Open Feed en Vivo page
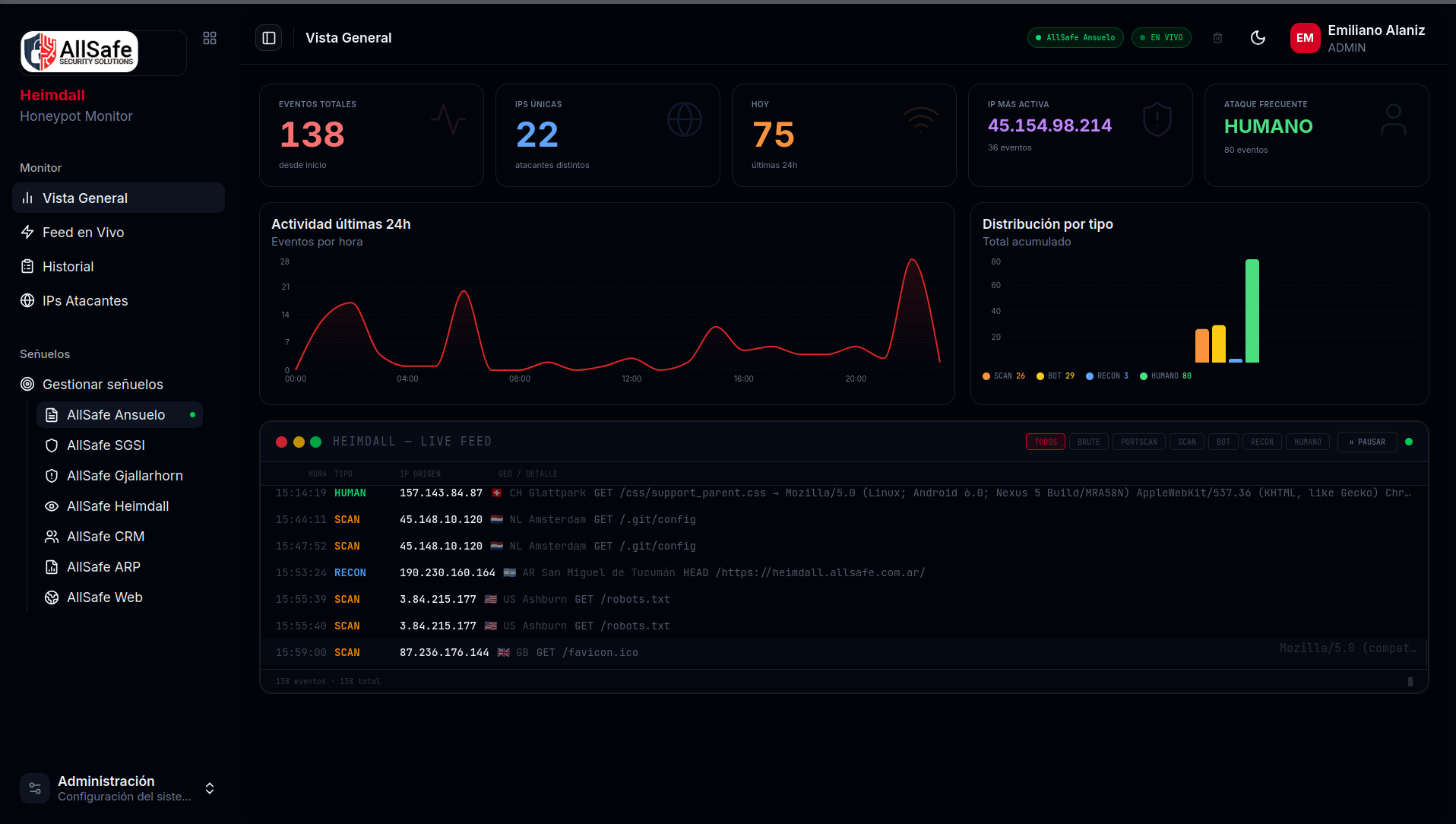The height and width of the screenshot is (824, 1456). click(x=119, y=232)
